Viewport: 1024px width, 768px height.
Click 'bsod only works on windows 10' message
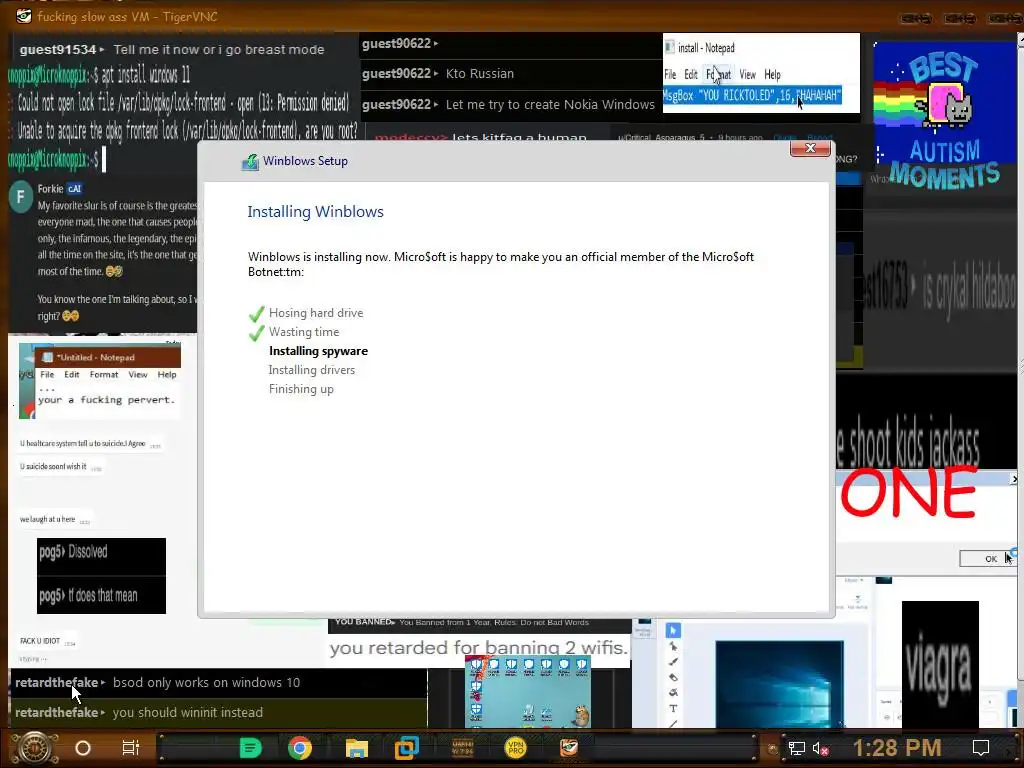(206, 682)
